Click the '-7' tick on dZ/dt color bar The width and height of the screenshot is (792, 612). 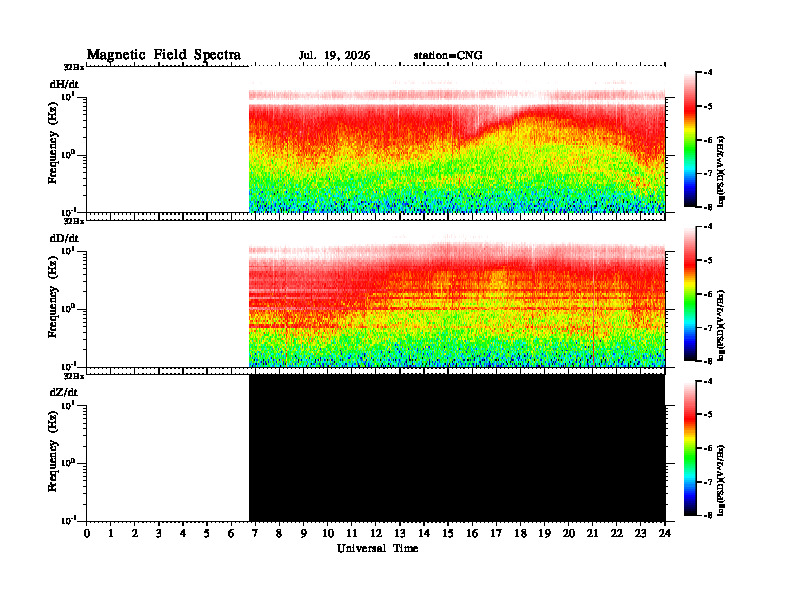[708, 482]
